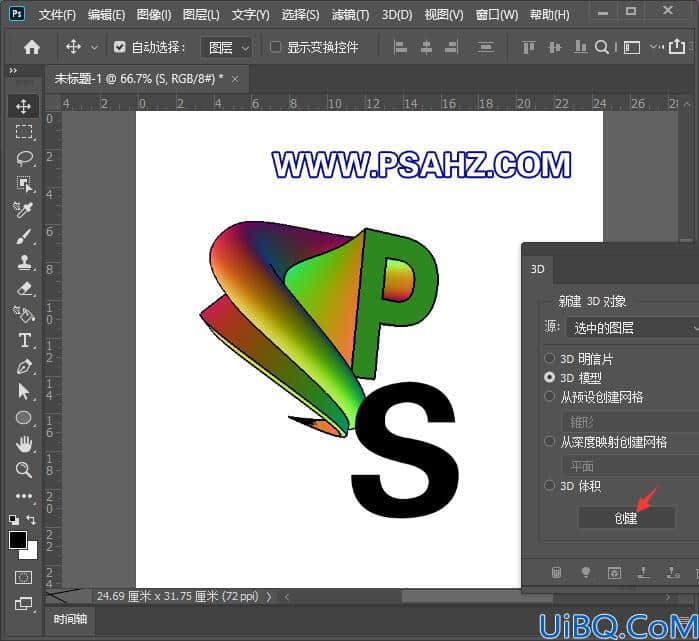Select the Zoom tool
The height and width of the screenshot is (641, 699).
(23, 470)
